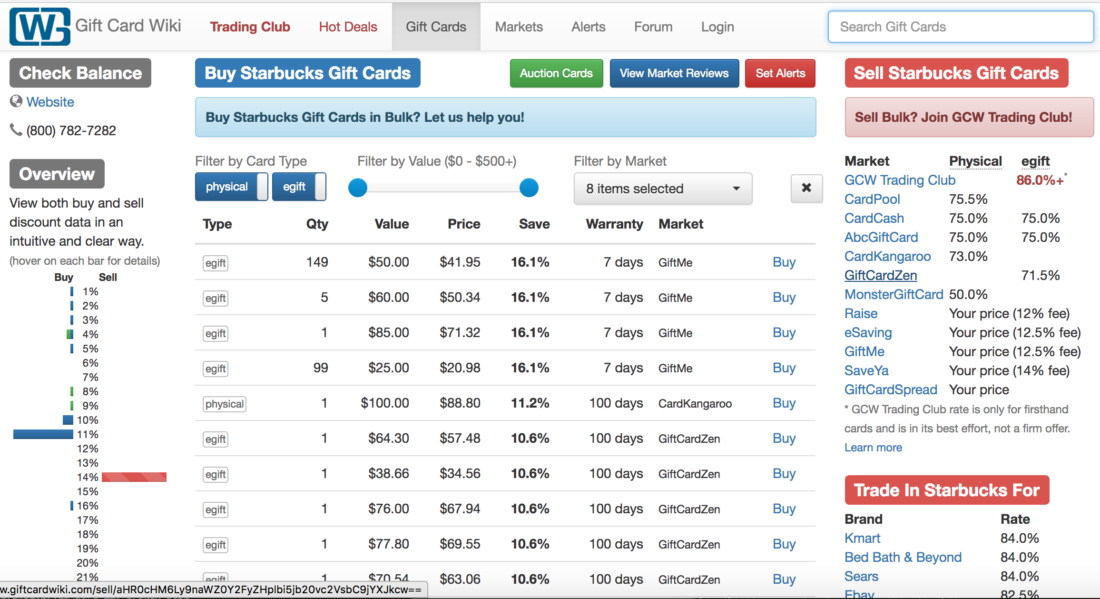Click the physical tag in the $100.00 row

click(x=224, y=404)
